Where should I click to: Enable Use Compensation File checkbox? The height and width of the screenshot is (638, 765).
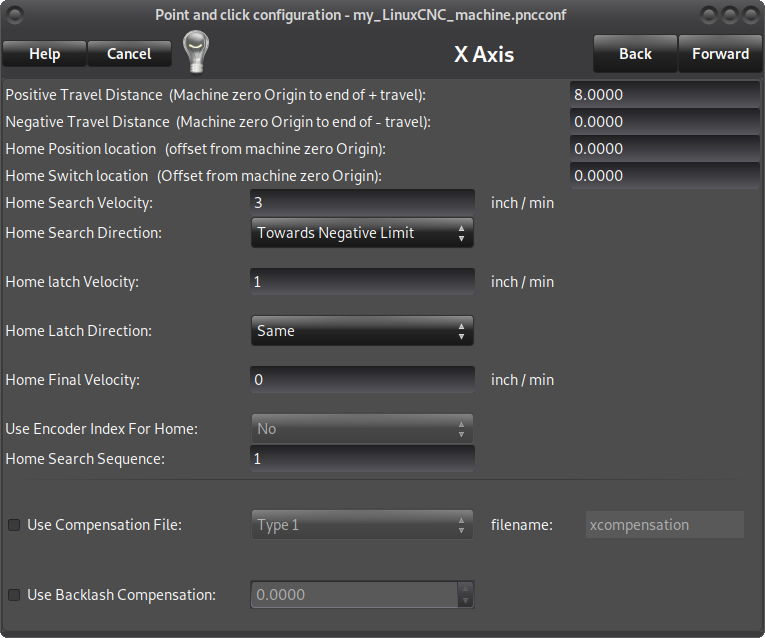tap(14, 525)
